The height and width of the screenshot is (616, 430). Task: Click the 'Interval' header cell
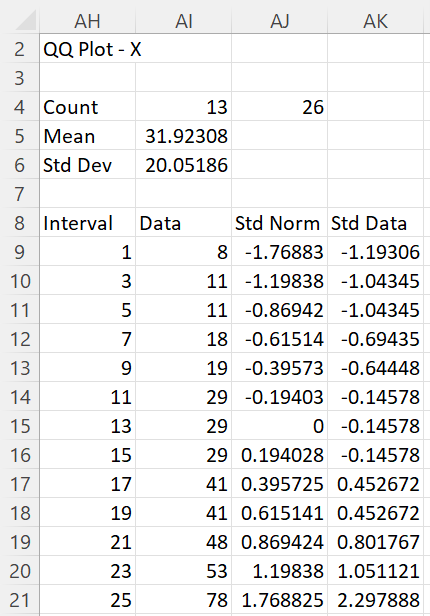click(87, 223)
